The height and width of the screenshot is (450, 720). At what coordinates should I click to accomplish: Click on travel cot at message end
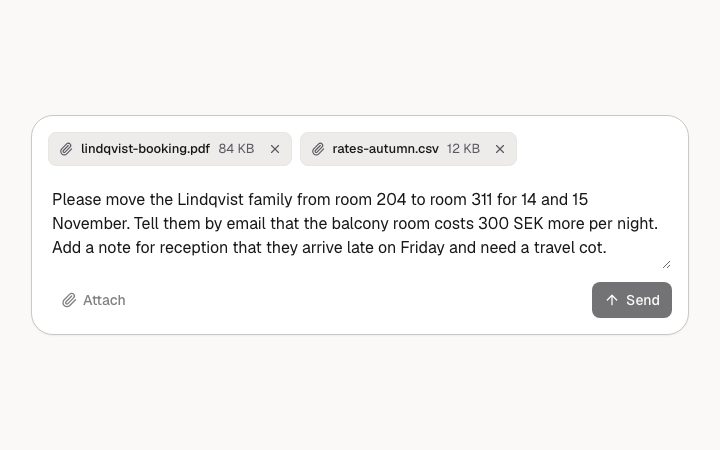(x=570, y=248)
